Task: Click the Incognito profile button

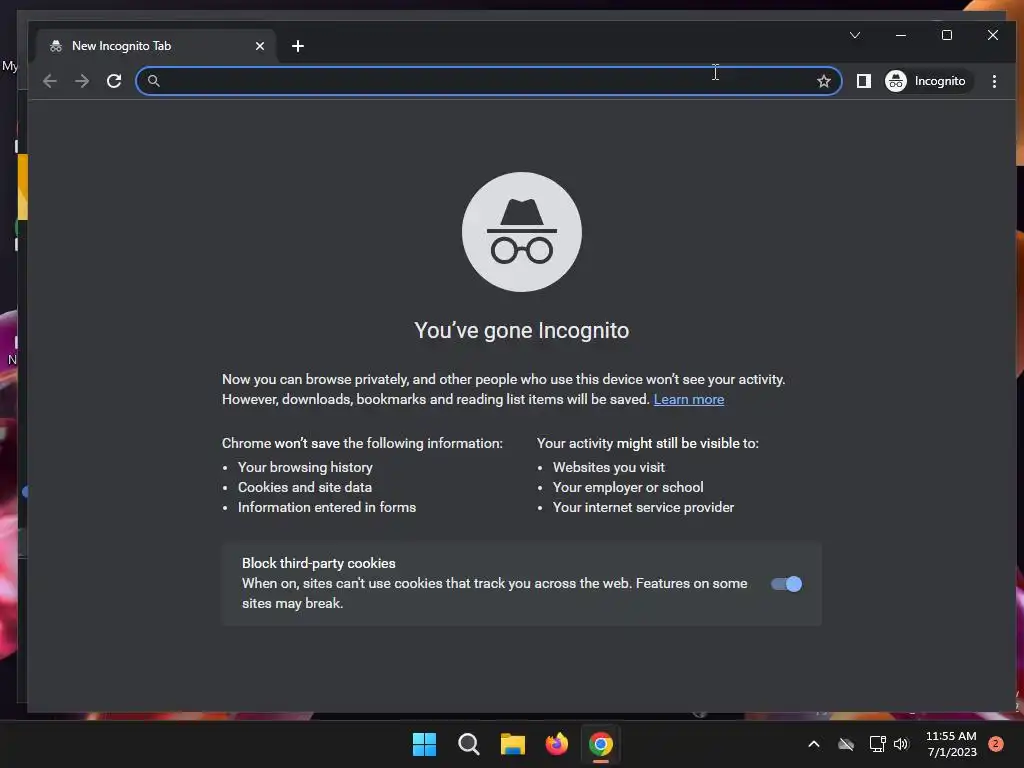Action: [x=927, y=81]
